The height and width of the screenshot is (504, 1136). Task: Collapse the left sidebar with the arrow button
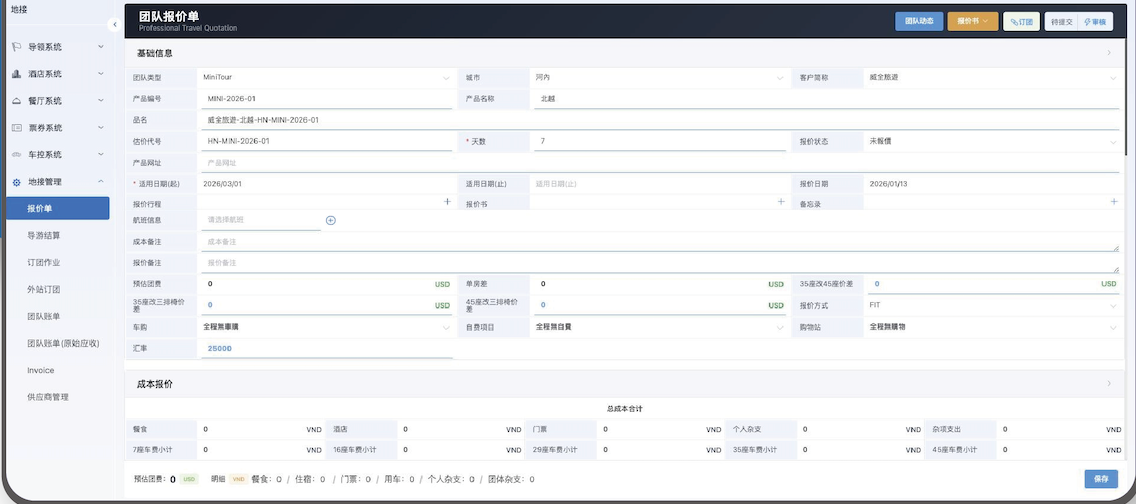pyautogui.click(x=115, y=24)
